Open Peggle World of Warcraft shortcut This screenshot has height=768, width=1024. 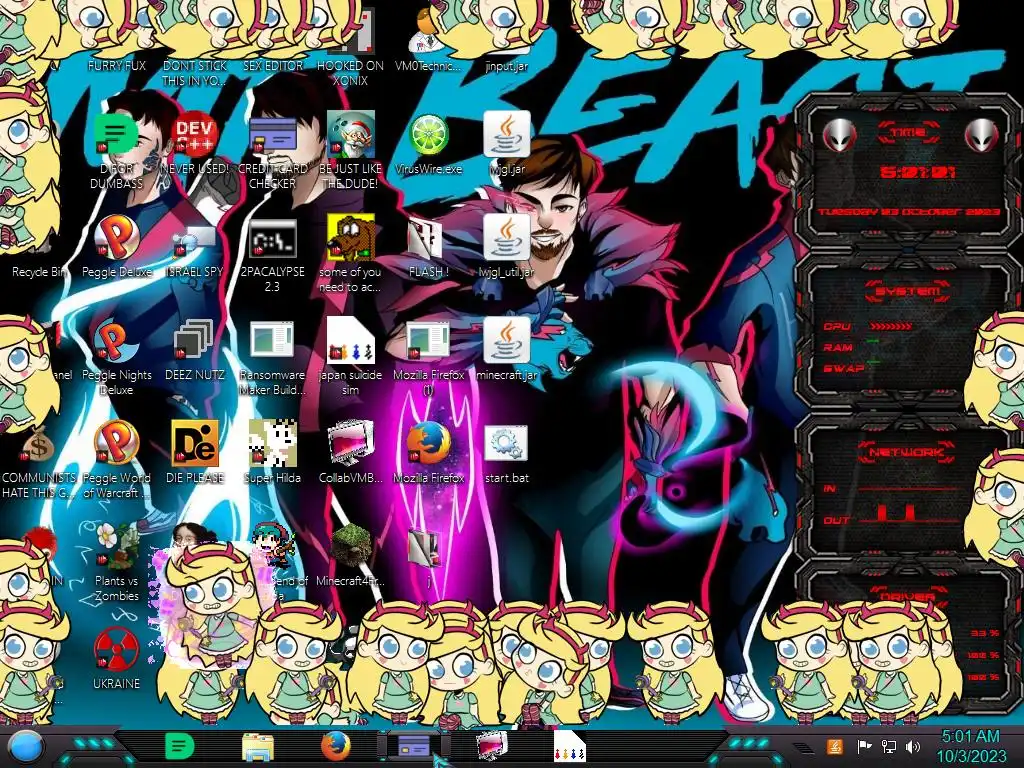[116, 443]
